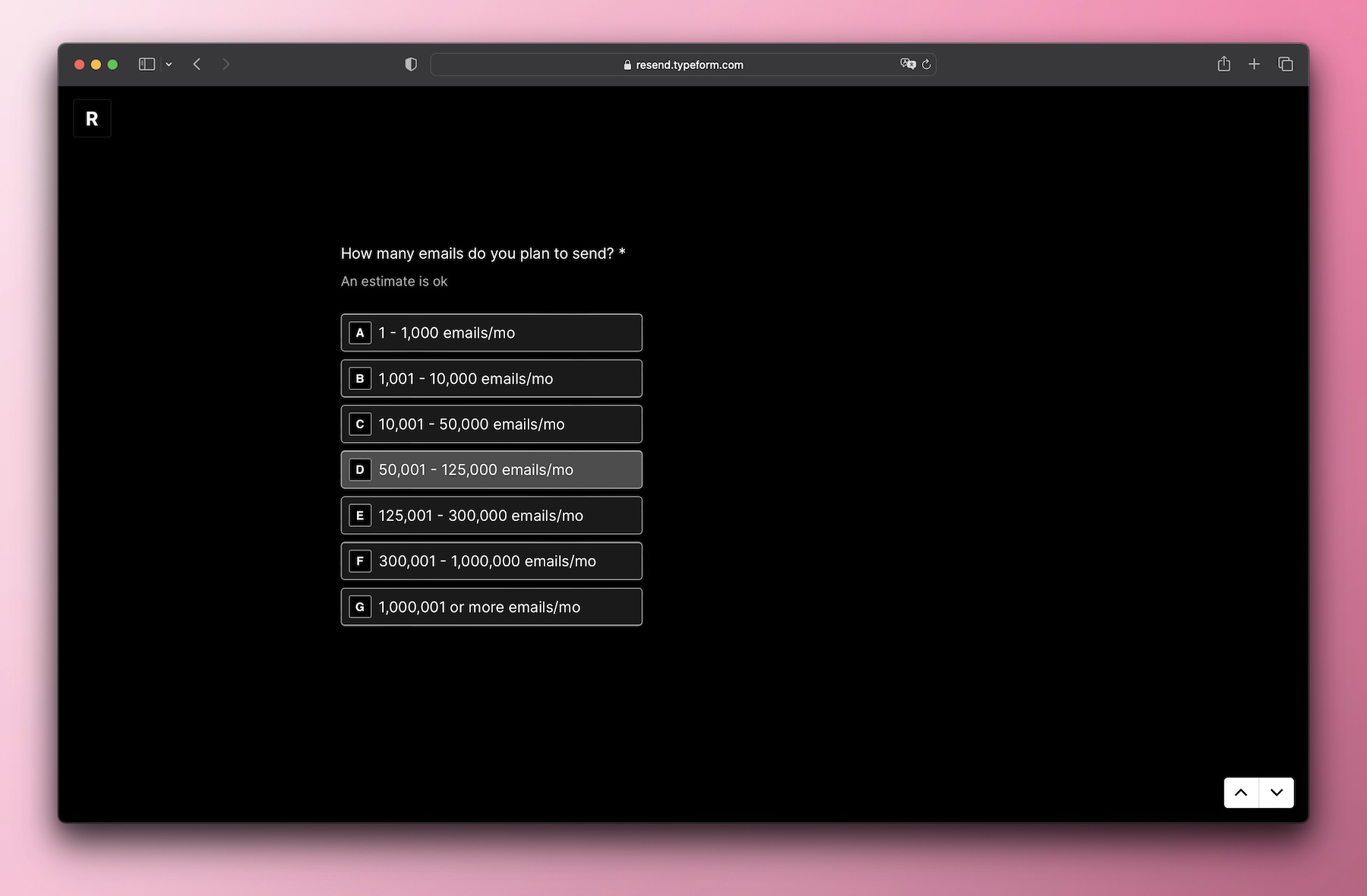
Task: Open a new browser tab
Action: click(1254, 64)
